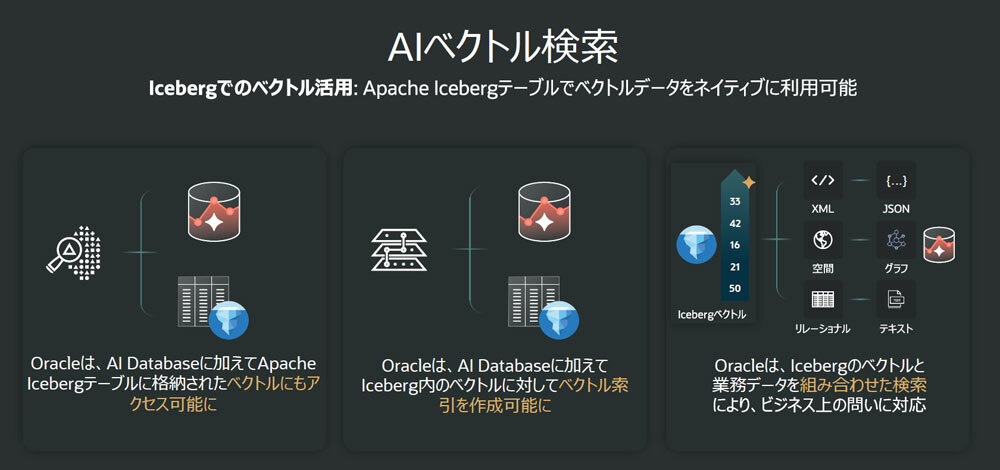
Task: Click the Iceberg table icon in first card
Action: (213, 307)
